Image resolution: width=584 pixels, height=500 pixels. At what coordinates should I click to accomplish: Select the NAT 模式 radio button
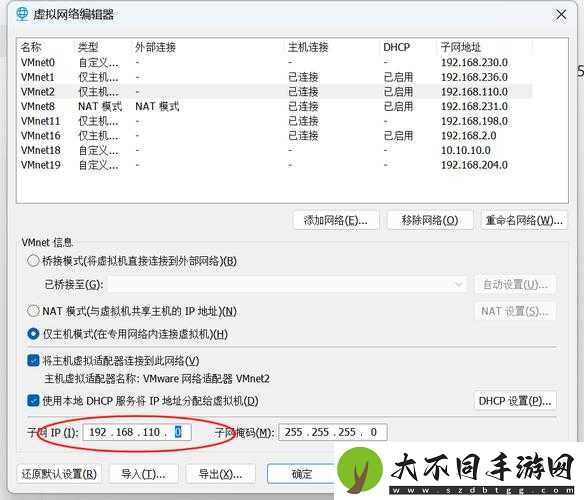[x=33, y=311]
